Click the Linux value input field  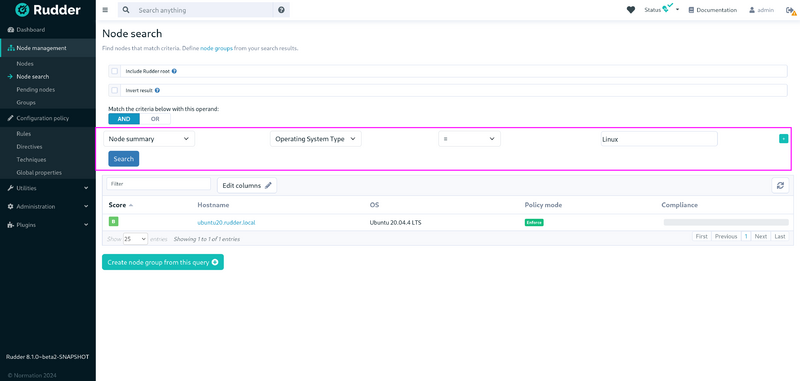[x=659, y=139]
